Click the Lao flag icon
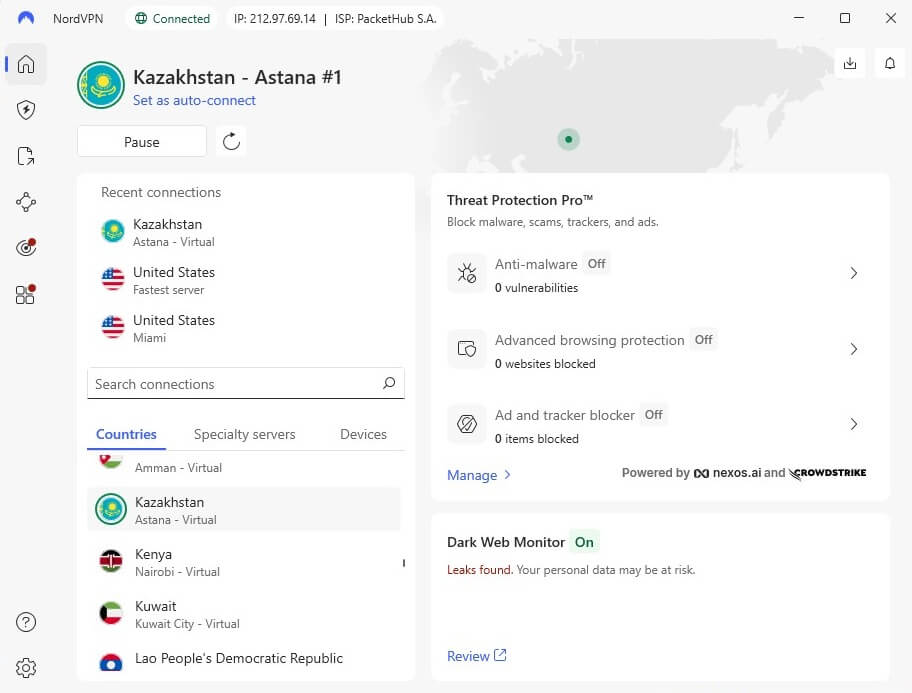Viewport: 912px width, 693px height. click(x=111, y=662)
